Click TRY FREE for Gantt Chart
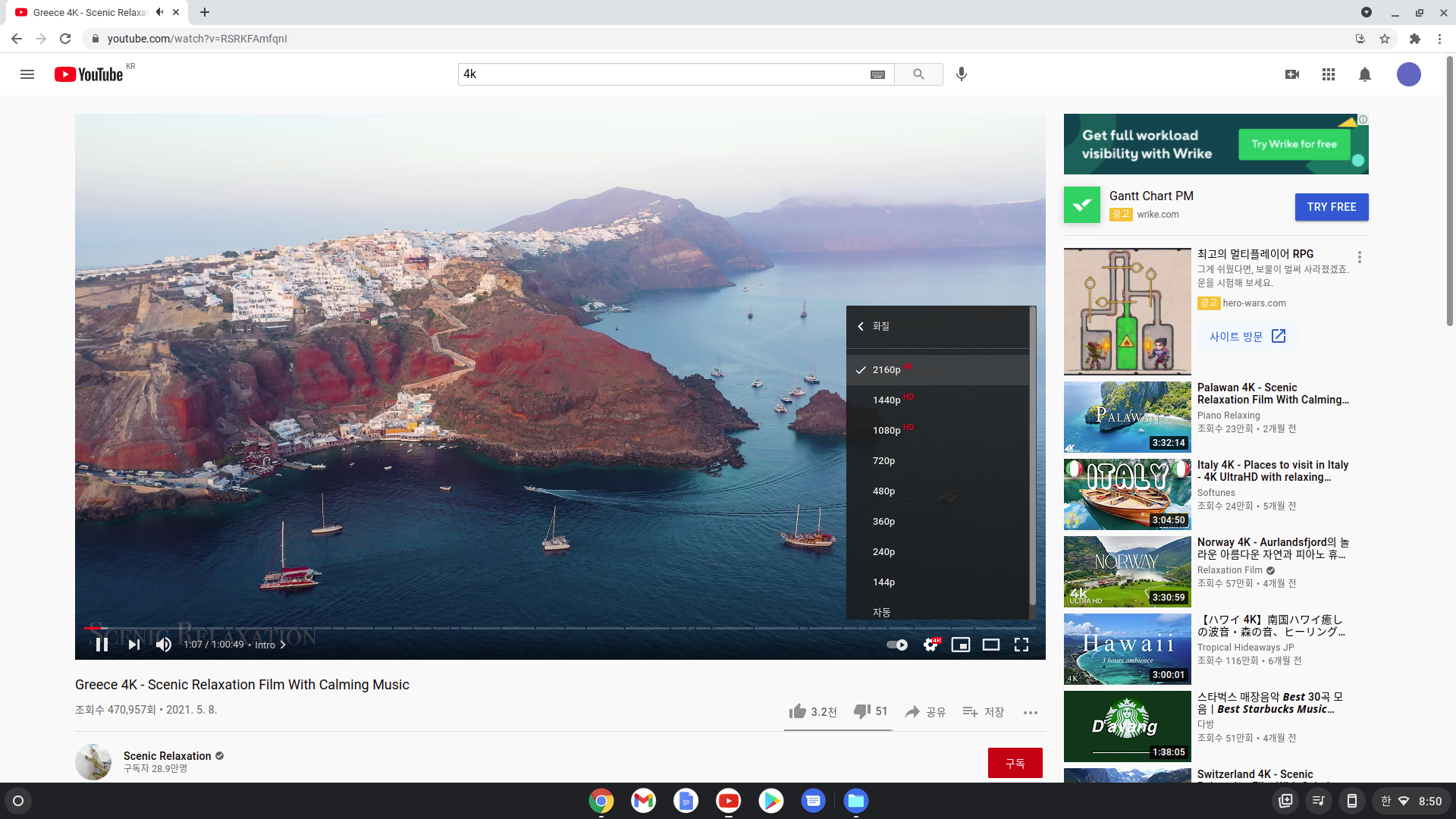Image resolution: width=1456 pixels, height=819 pixels. [1331, 207]
